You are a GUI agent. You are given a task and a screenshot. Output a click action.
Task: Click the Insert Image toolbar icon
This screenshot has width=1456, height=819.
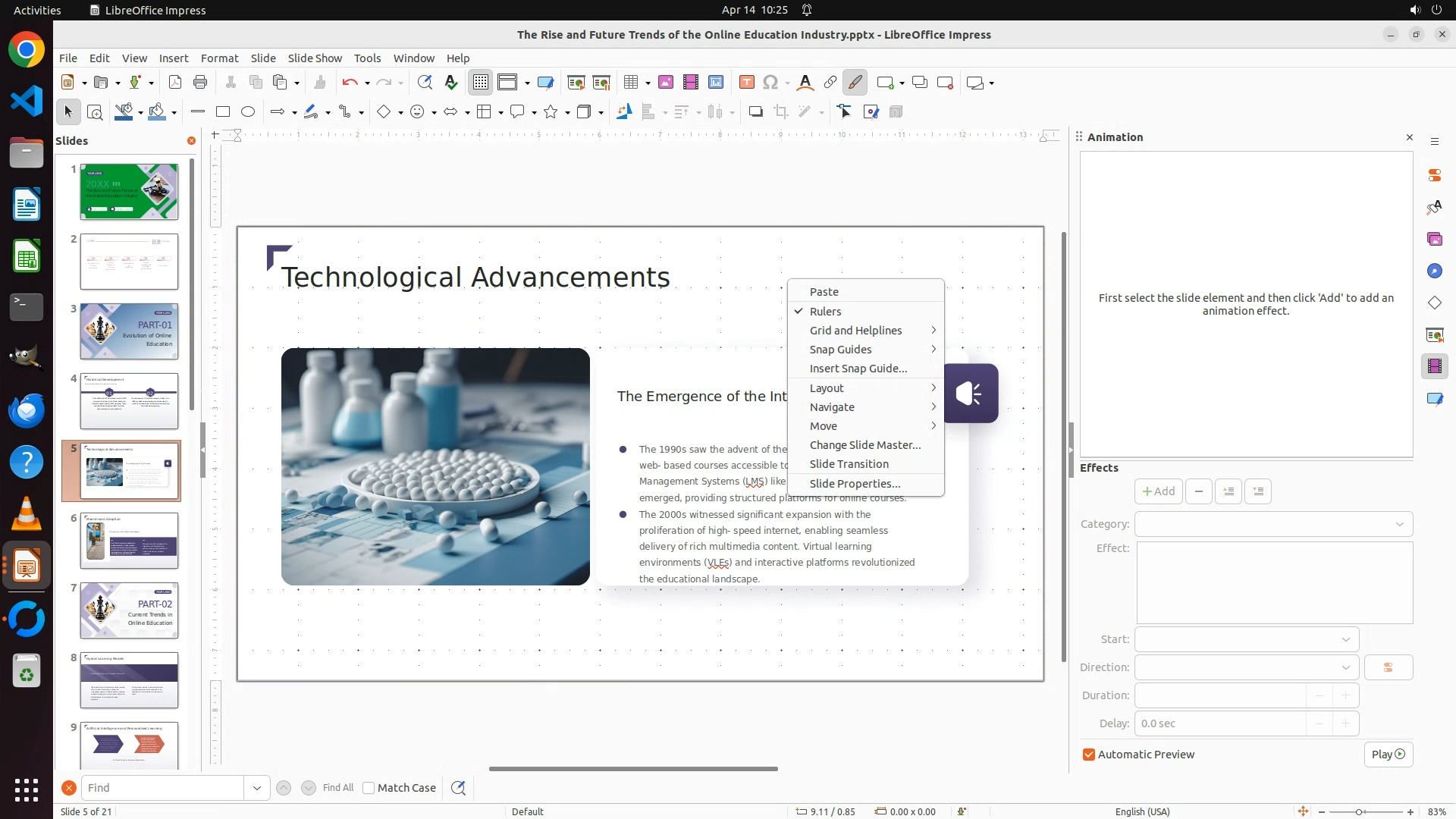click(x=665, y=83)
